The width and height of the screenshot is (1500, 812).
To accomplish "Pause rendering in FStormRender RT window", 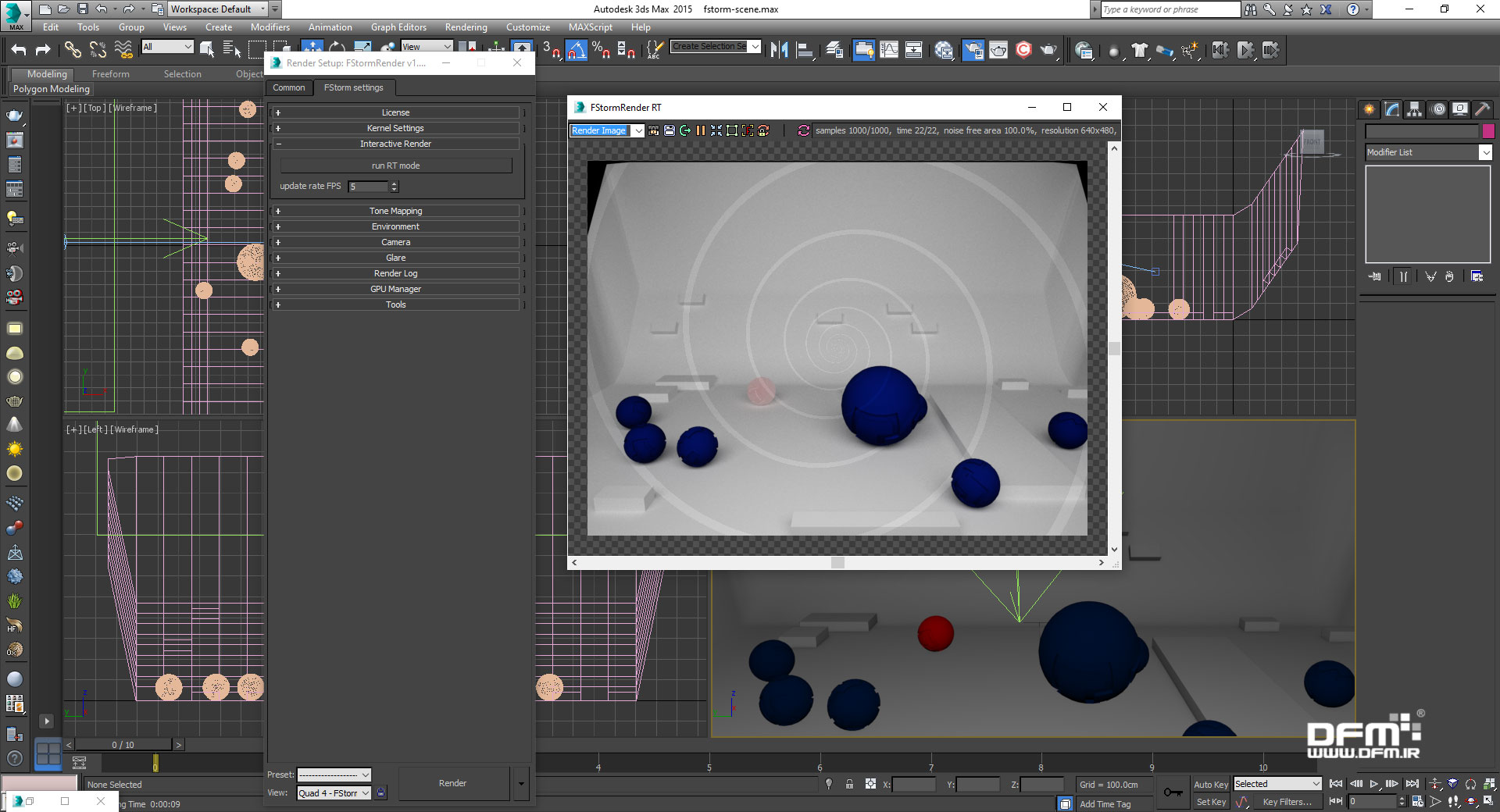I will tap(701, 130).
